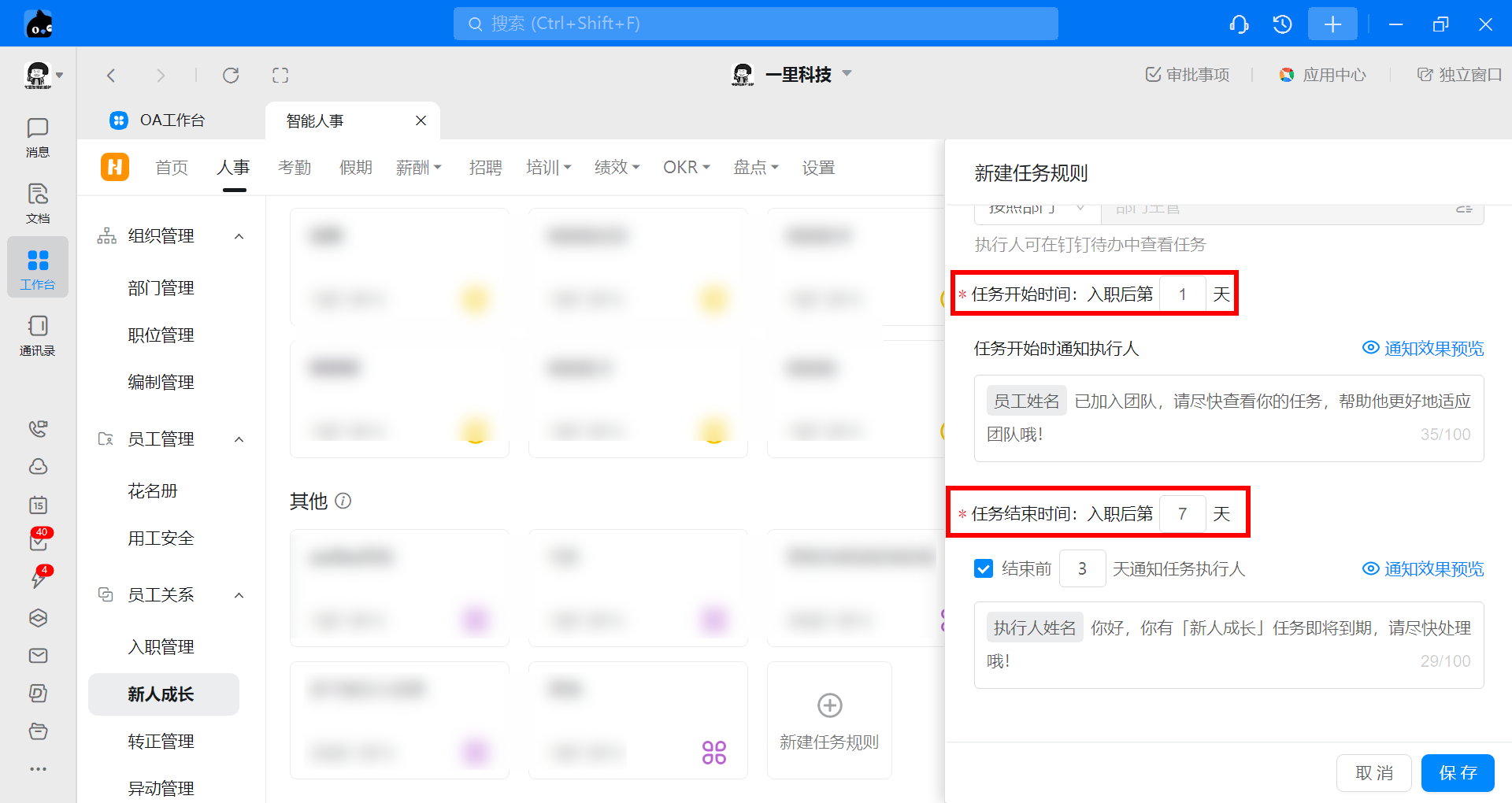Open the Documents (文档) sidebar icon
The height and width of the screenshot is (803, 1512).
click(37, 203)
